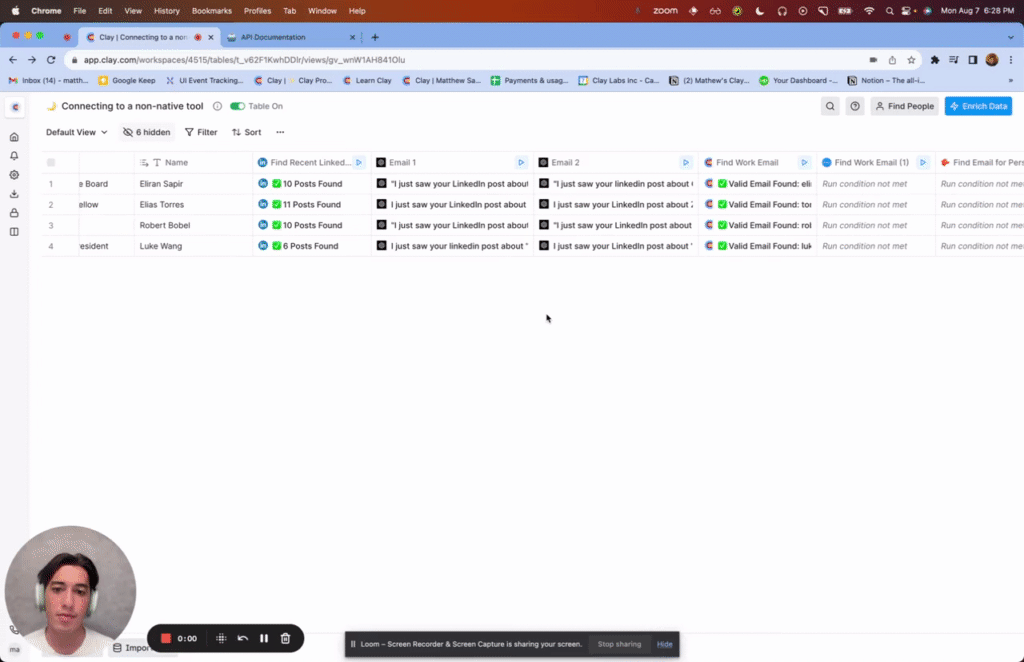Open the Sort options

pos(246,132)
